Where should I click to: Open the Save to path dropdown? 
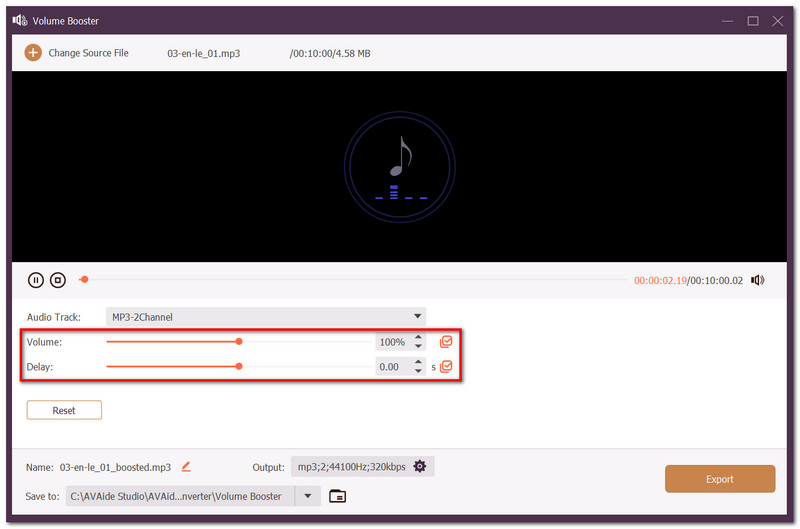coord(308,496)
